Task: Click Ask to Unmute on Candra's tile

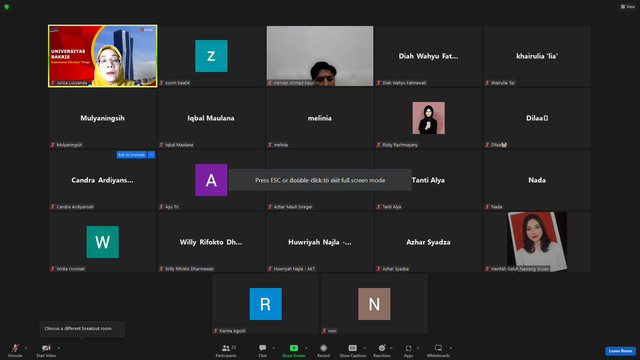Action: 131,155
